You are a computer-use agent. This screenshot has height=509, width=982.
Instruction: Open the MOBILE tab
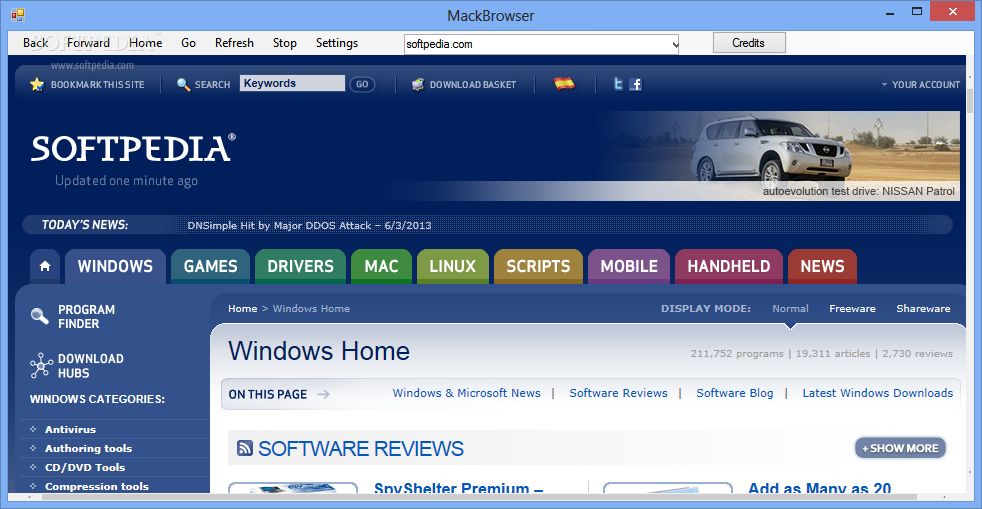[x=629, y=266]
